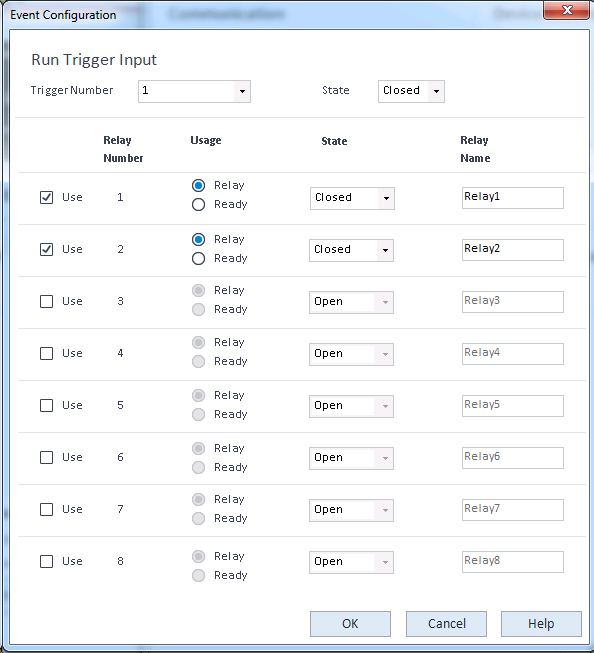Viewport: 594px width, 653px height.
Task: Enable the Use checkbox for relay 7
Action: (x=46, y=510)
